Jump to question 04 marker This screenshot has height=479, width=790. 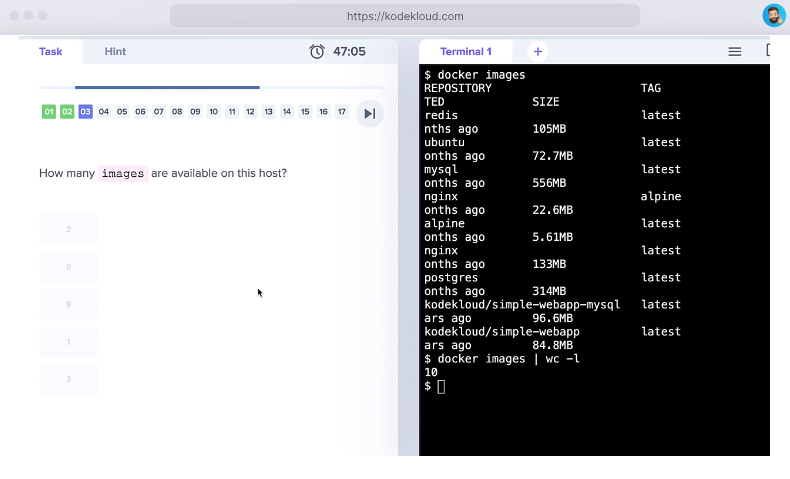[104, 112]
